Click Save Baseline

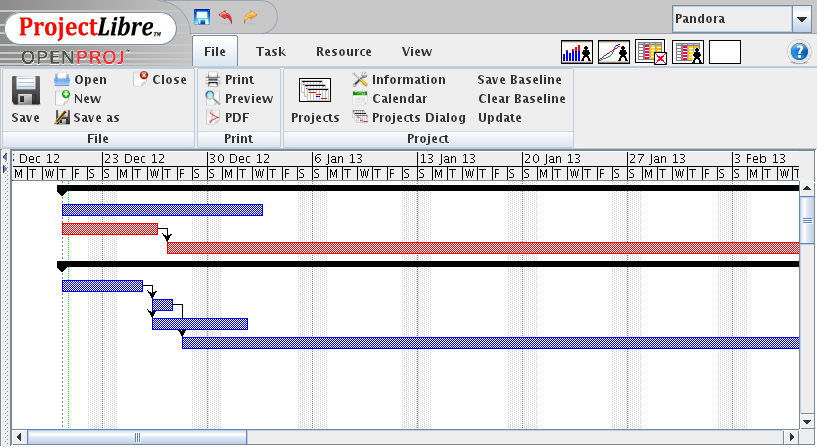pyautogui.click(x=519, y=80)
